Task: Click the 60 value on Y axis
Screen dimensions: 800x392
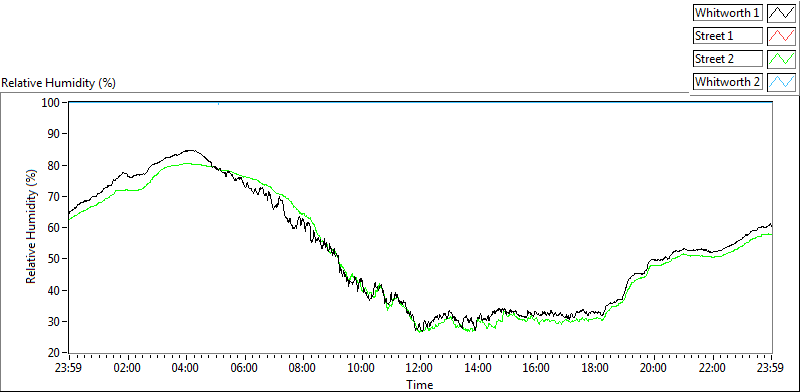Action: click(x=55, y=228)
